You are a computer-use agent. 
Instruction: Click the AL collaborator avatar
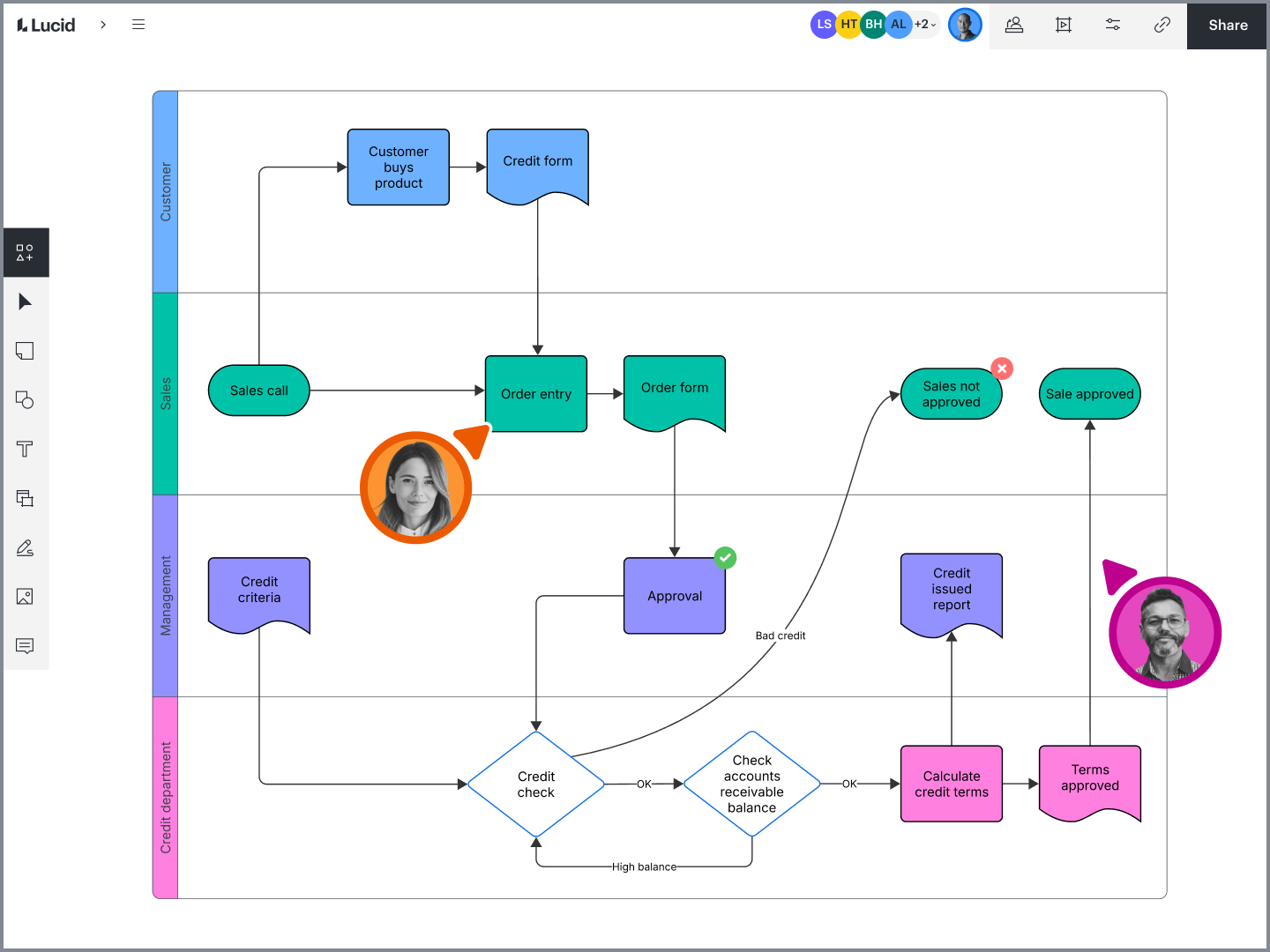tap(898, 25)
